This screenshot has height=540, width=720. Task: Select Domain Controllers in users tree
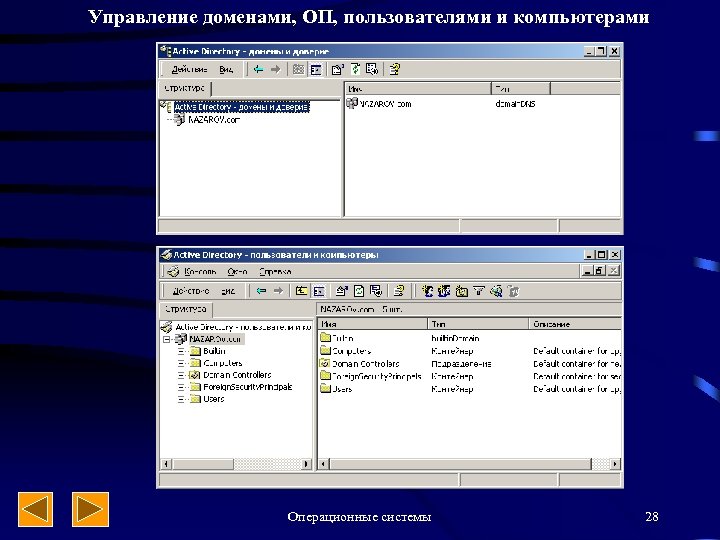point(237,375)
